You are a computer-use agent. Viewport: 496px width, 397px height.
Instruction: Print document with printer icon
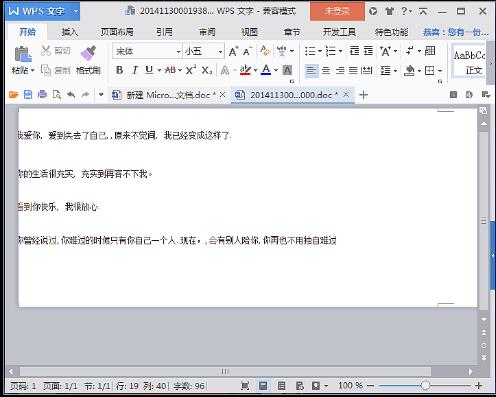pyautogui.click(x=42, y=95)
